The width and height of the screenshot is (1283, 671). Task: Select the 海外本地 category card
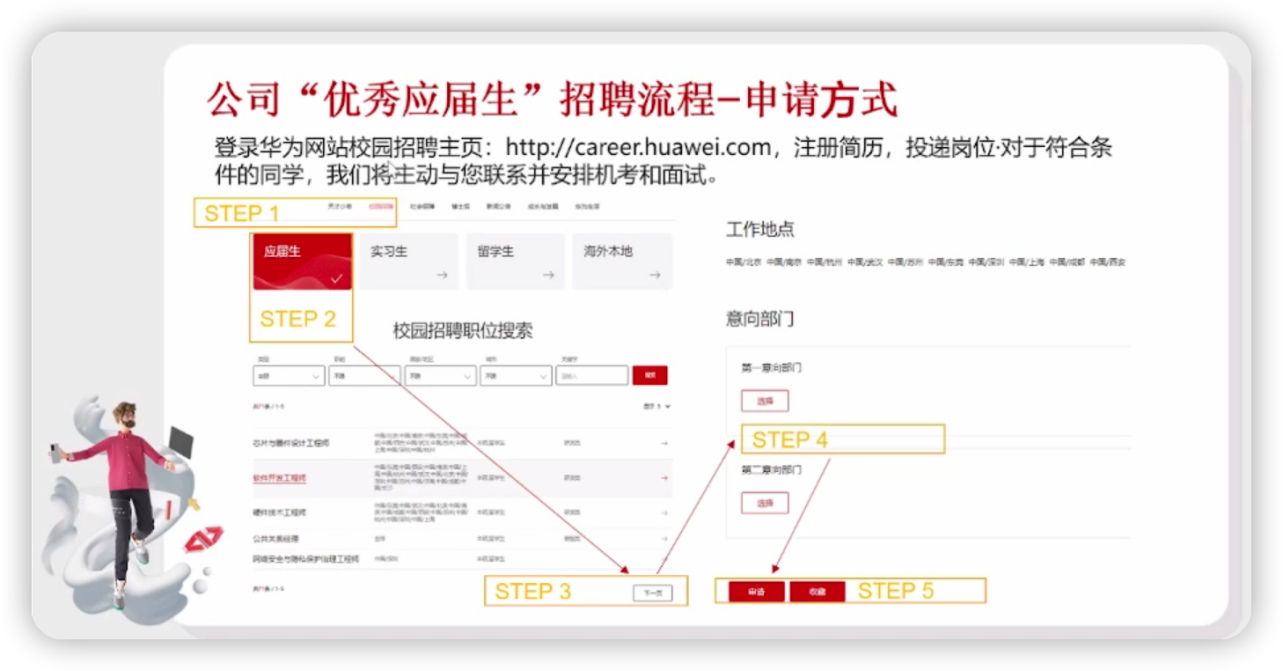tap(622, 262)
